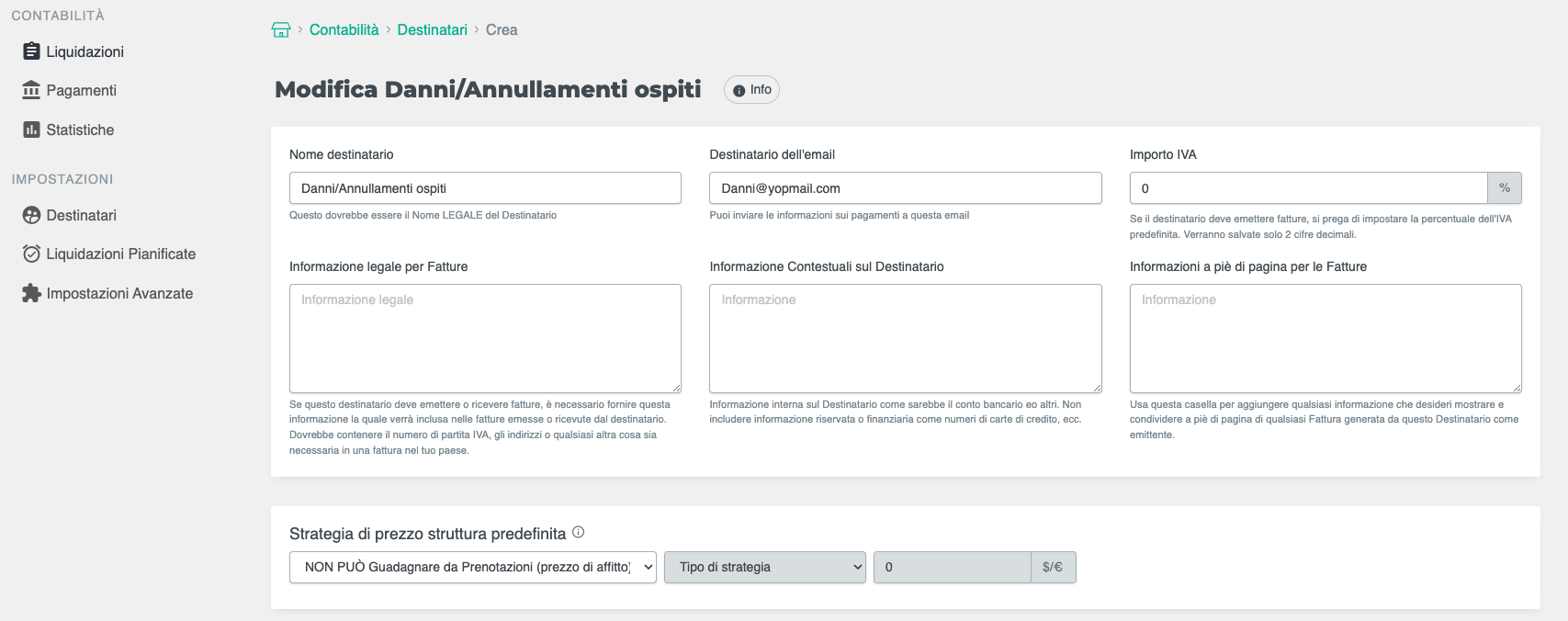The width and height of the screenshot is (1568, 621).
Task: Click the Pagamenti bank icon
Action: tap(31, 90)
